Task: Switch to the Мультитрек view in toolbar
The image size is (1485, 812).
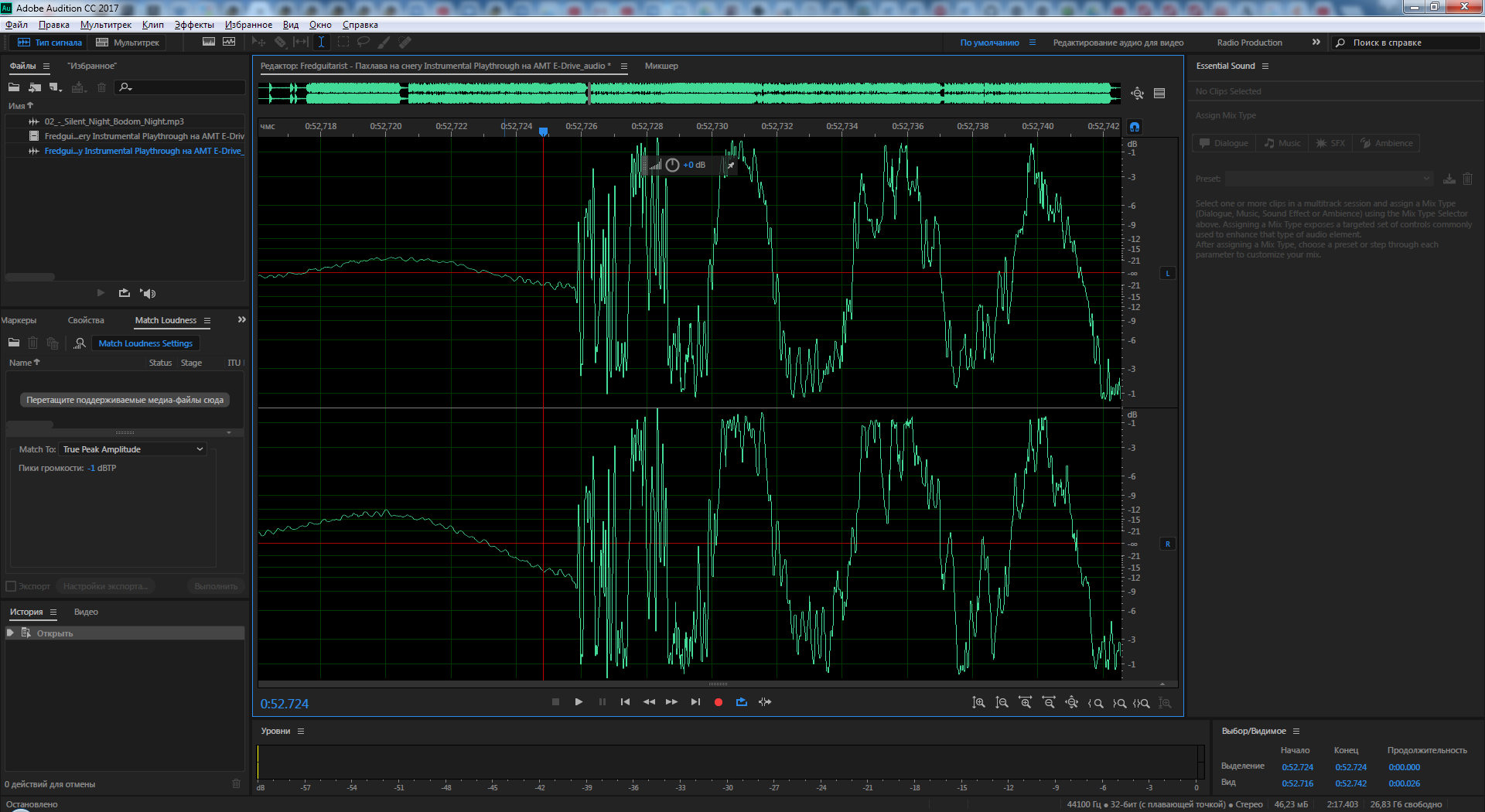Action: point(128,43)
